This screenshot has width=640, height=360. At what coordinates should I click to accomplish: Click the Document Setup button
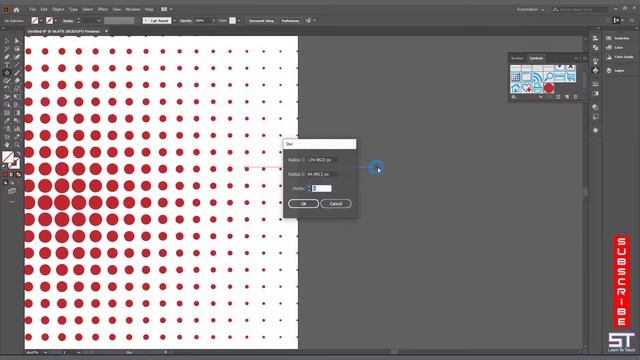tap(261, 20)
